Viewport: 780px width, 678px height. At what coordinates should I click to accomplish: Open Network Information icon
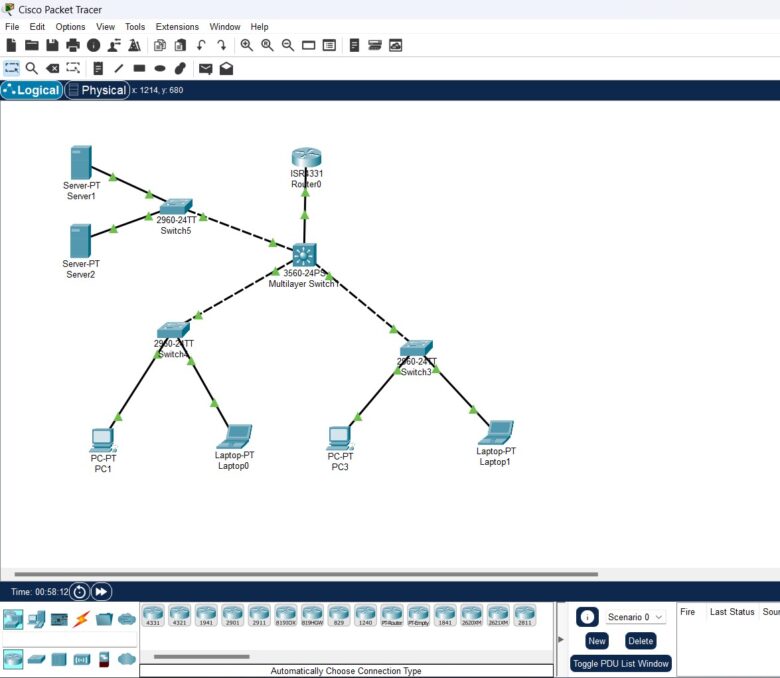point(94,45)
